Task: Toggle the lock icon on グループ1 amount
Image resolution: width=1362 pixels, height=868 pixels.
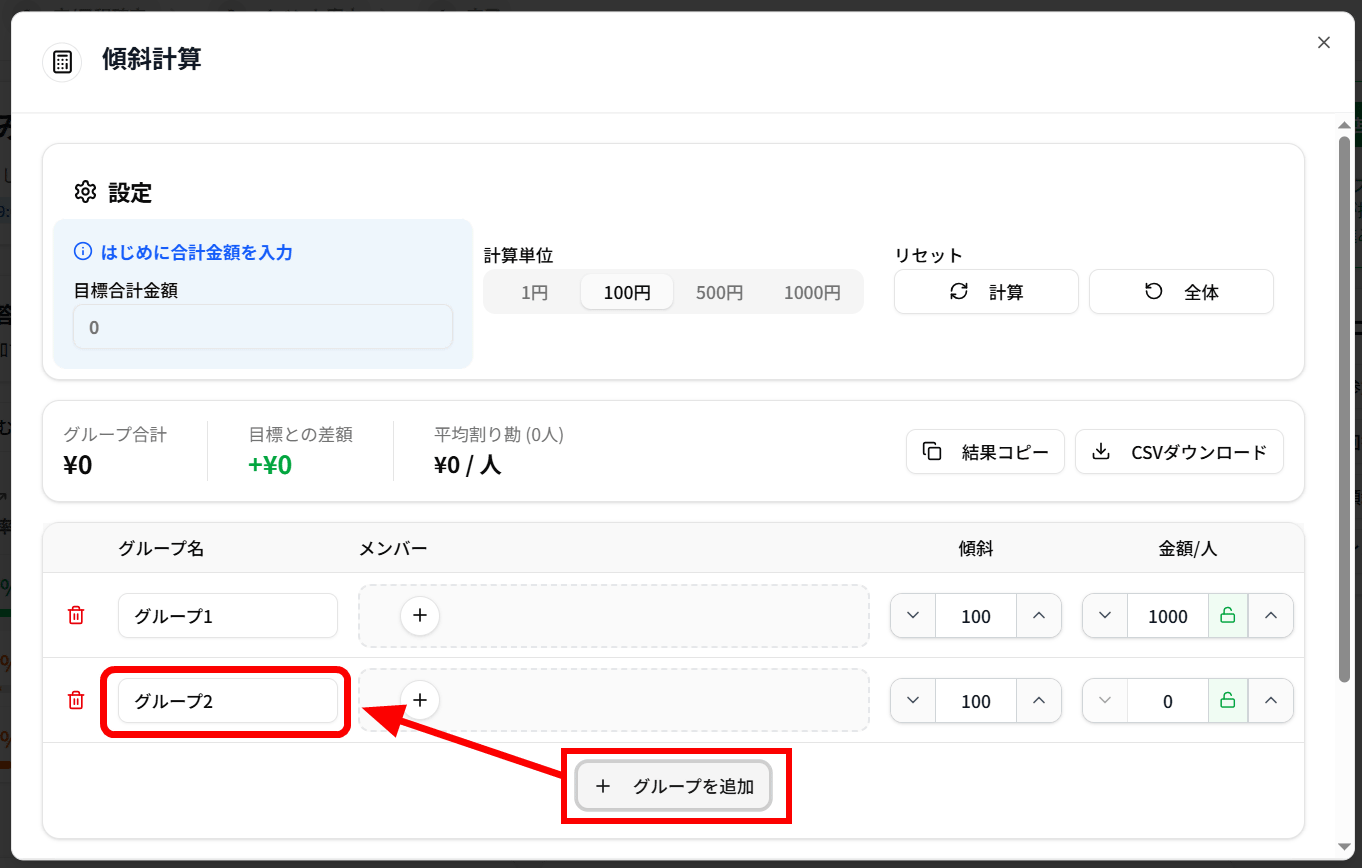Action: tap(1228, 616)
